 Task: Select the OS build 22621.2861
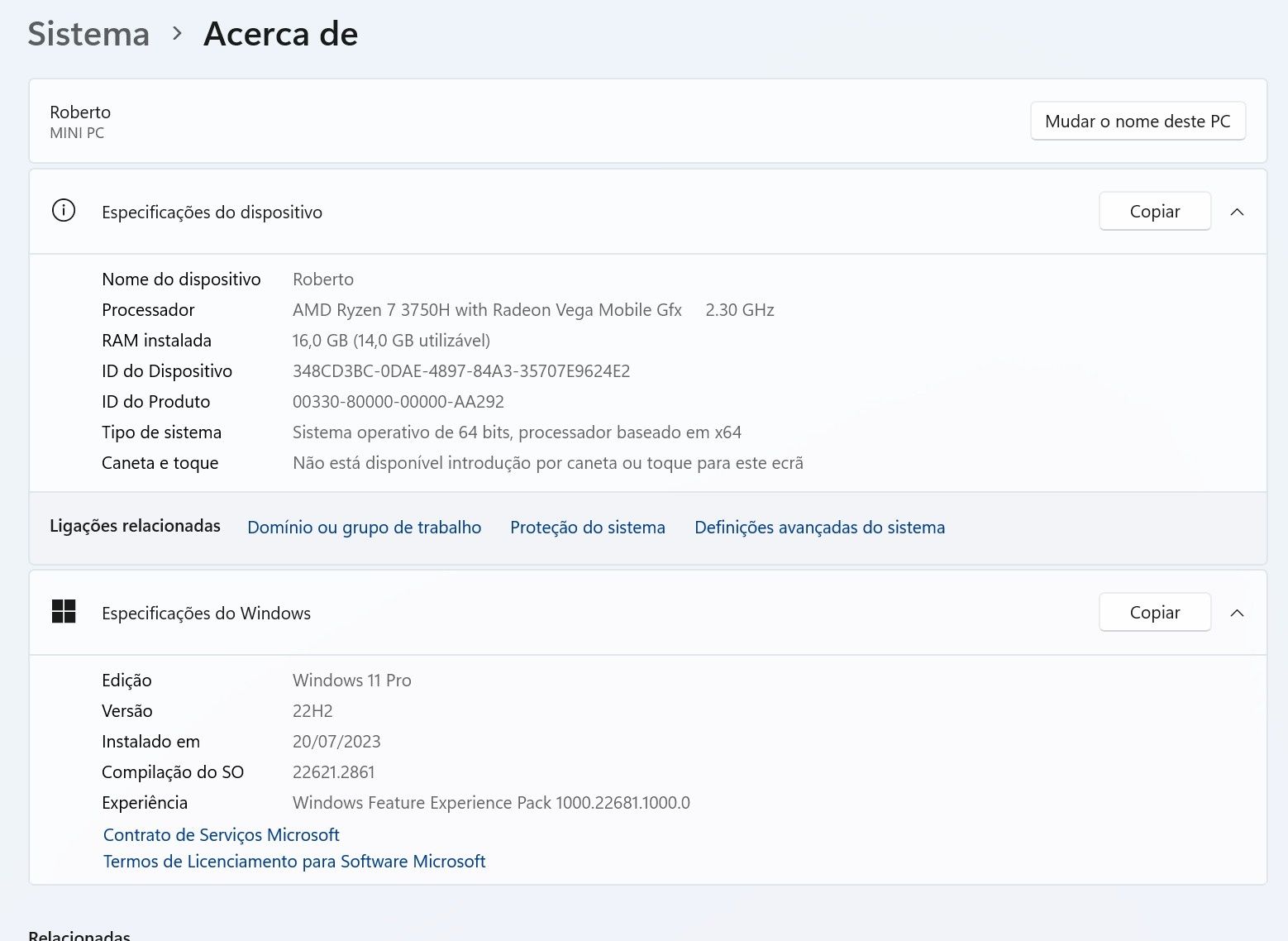(334, 772)
